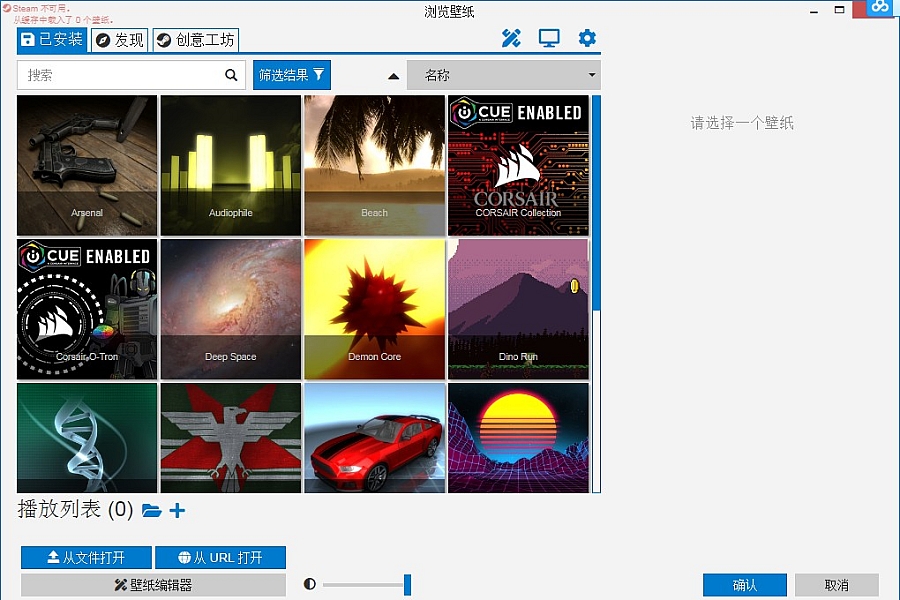
Task: Select the red sports car wallpaper
Action: tap(375, 438)
